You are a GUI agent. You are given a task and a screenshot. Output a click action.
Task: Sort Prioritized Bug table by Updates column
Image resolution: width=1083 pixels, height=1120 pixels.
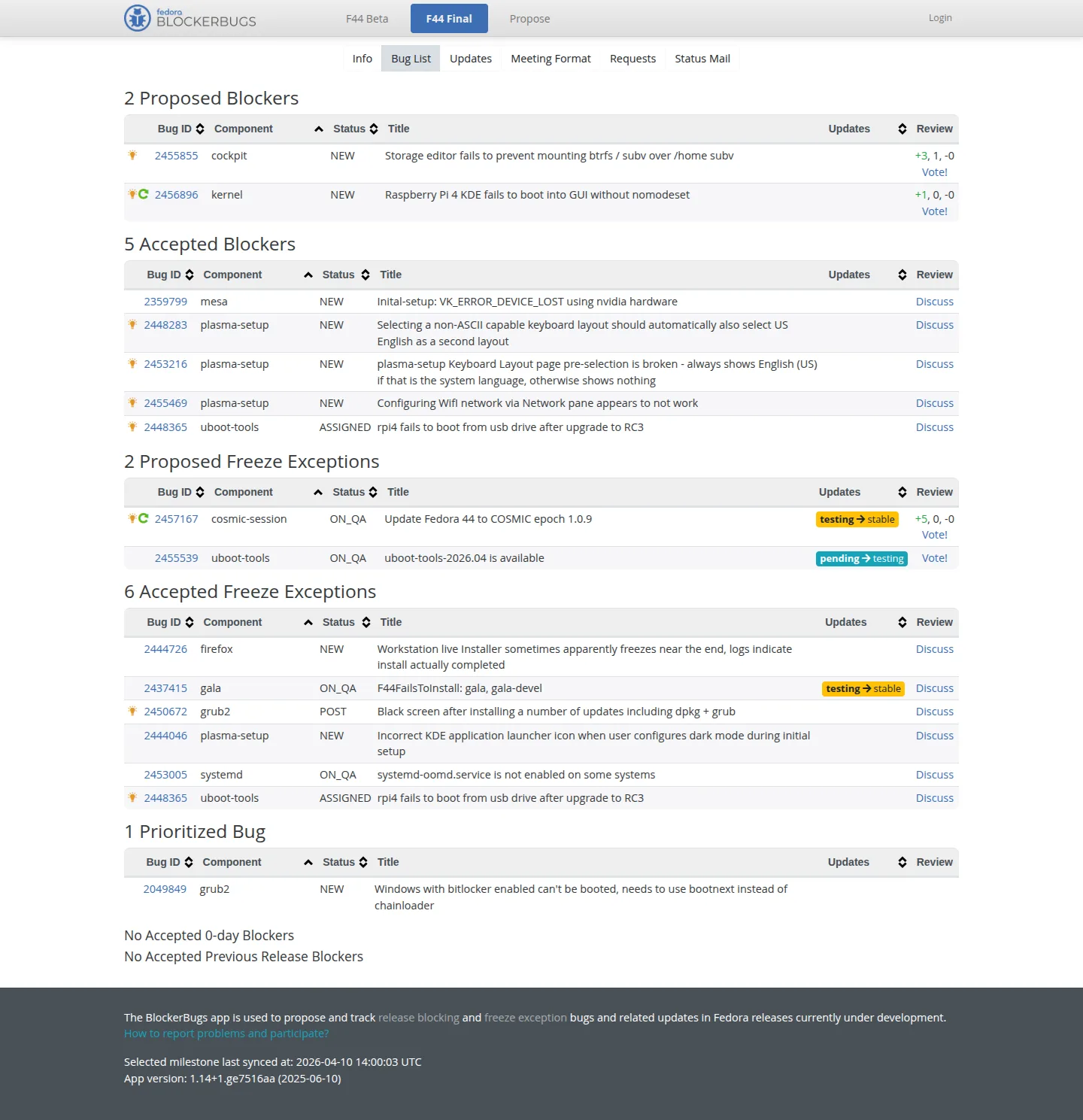pyautogui.click(x=902, y=862)
